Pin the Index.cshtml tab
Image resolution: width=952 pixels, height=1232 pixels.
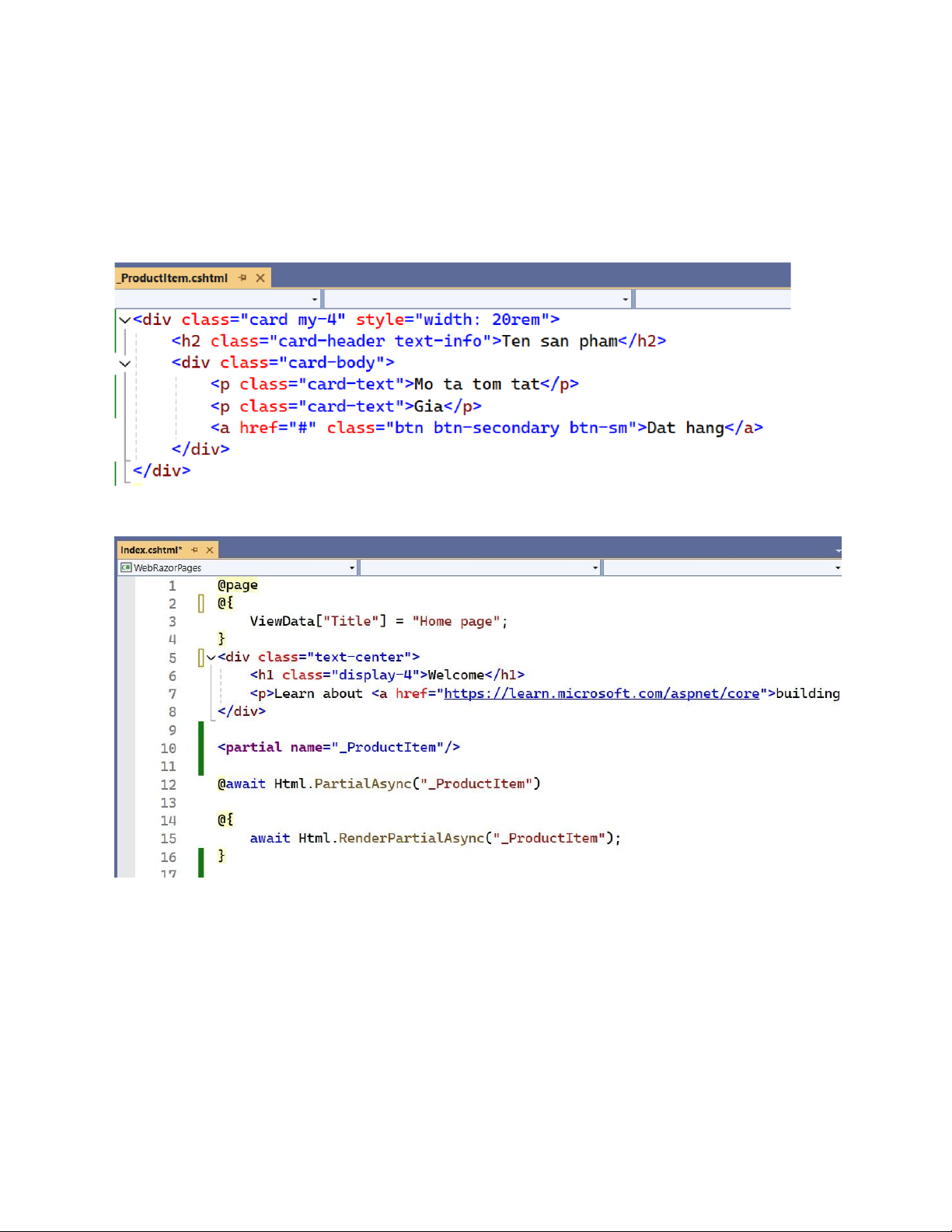(194, 550)
